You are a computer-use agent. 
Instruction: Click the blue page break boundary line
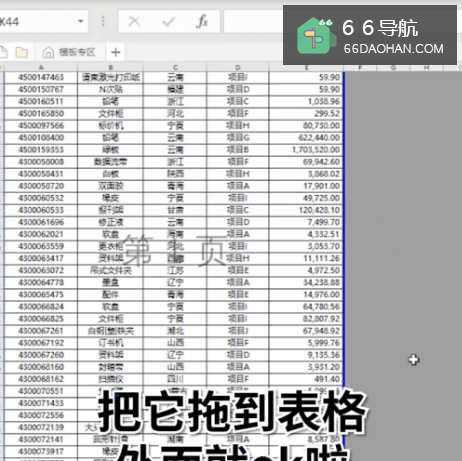tap(344, 233)
